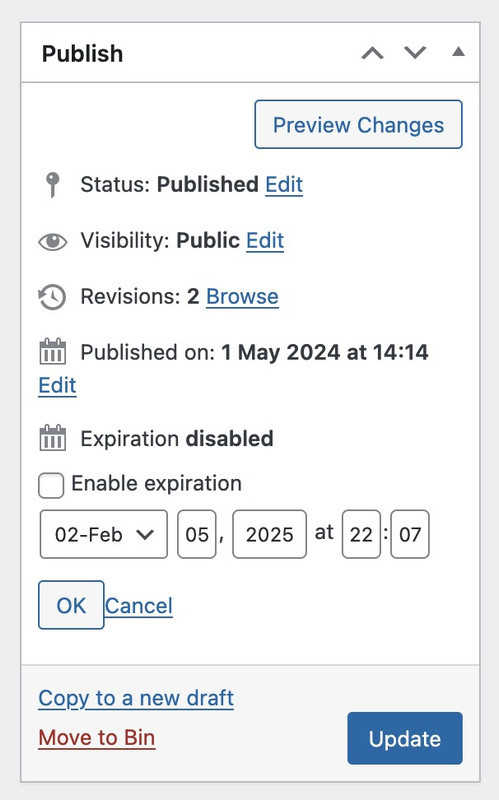Image resolution: width=499 pixels, height=800 pixels.
Task: Click the Preview Changes button
Action: point(359,124)
